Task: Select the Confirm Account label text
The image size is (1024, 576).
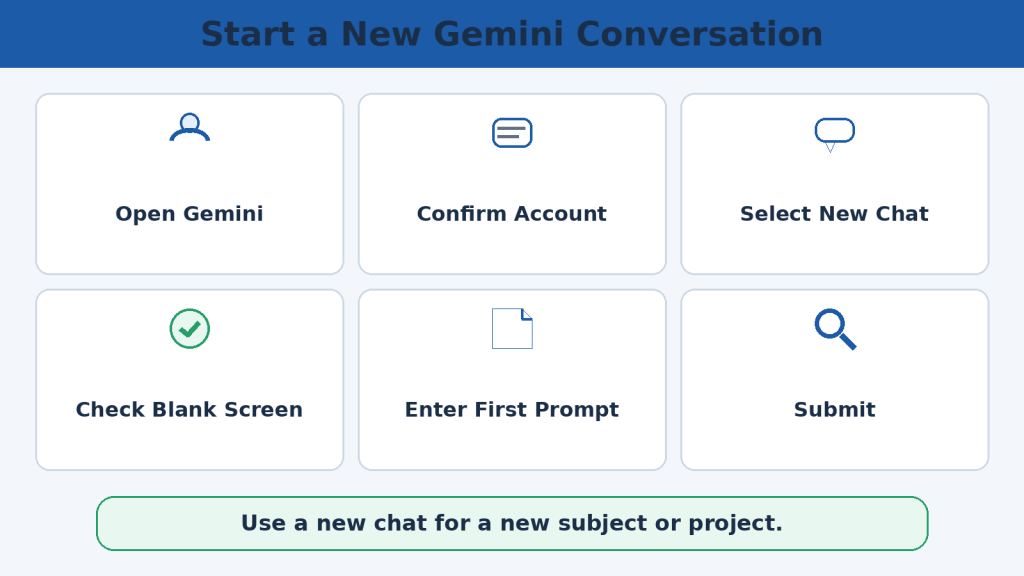Action: pyautogui.click(x=512, y=214)
